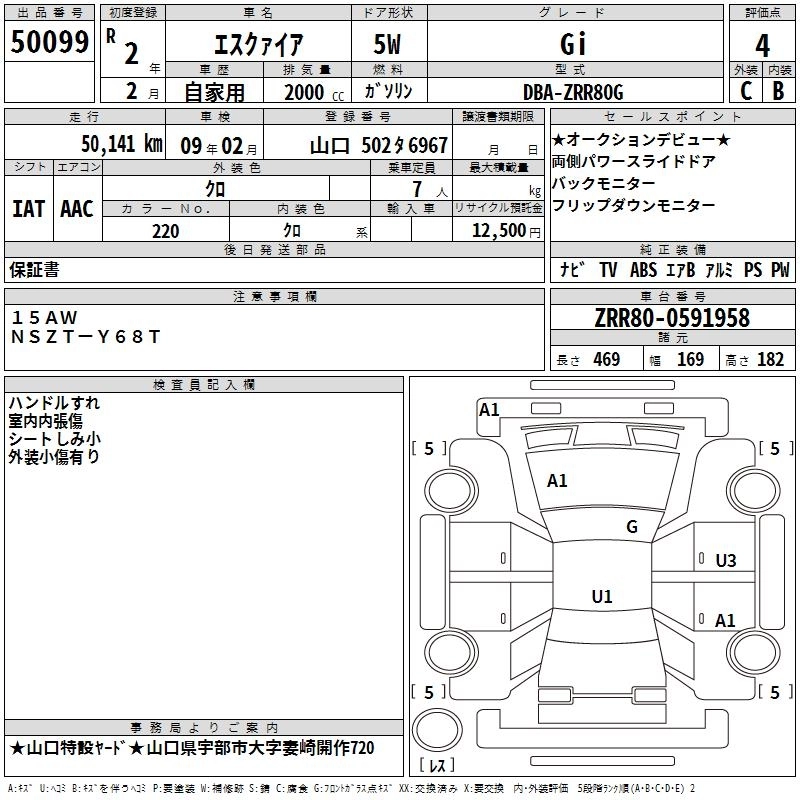The width and height of the screenshot is (800, 800).
Task: Click the color number 220 field
Action: pos(166,231)
